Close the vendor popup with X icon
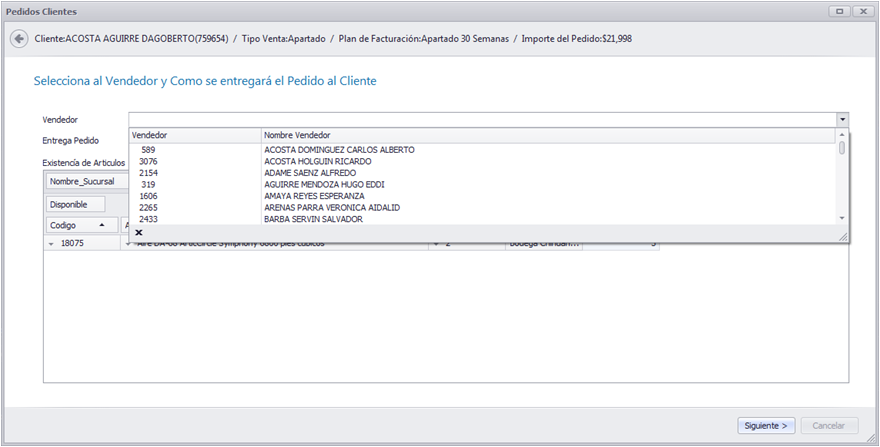This screenshot has height=447, width=880. tap(139, 232)
